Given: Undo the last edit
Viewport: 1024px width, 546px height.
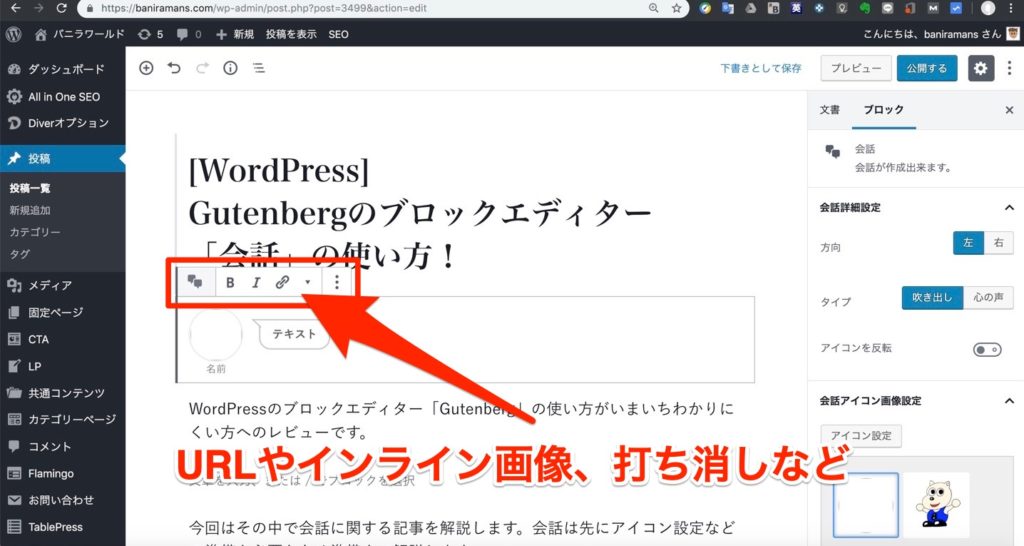Looking at the screenshot, I should (174, 68).
